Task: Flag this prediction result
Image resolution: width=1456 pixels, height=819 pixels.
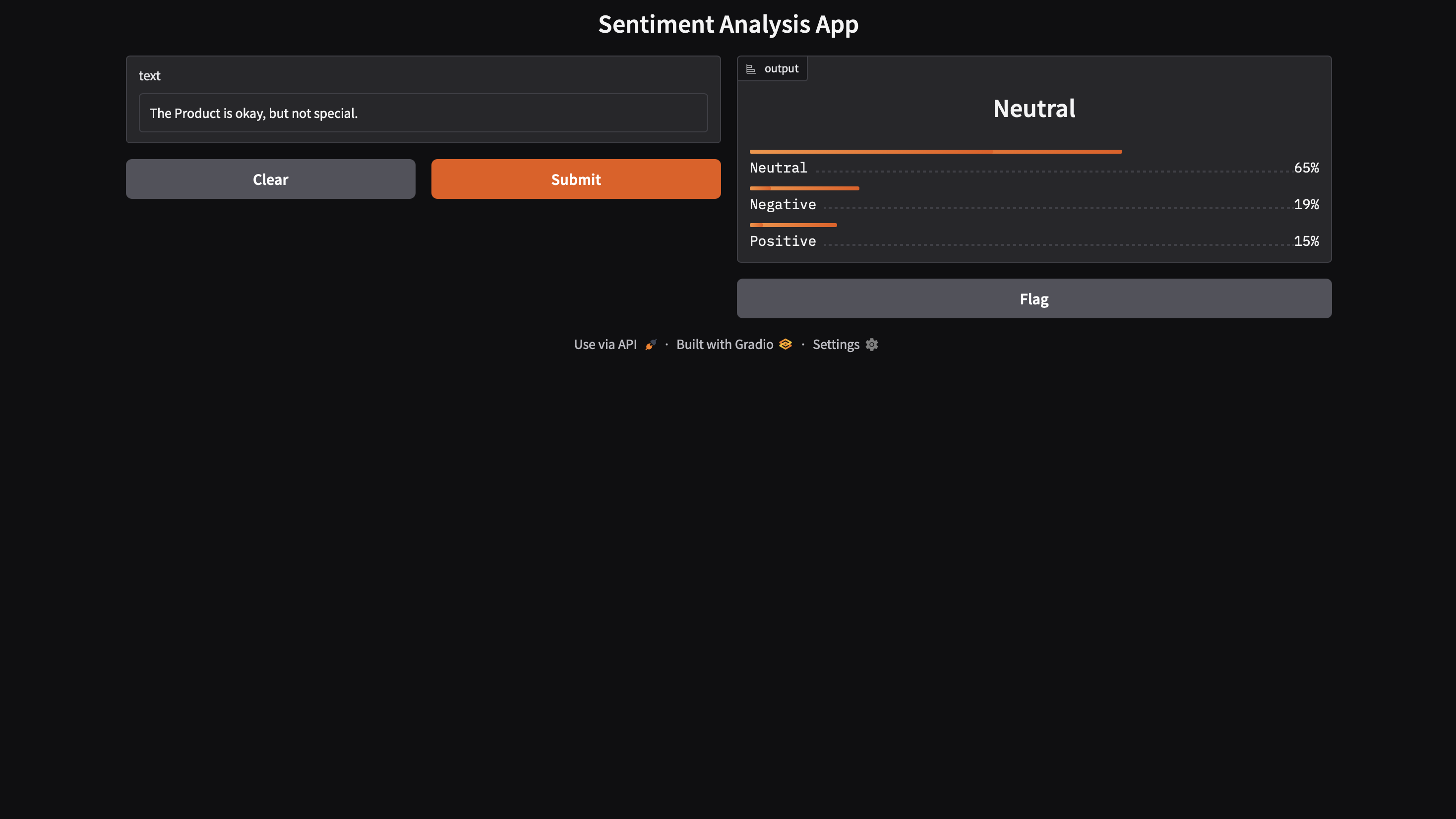Action: coord(1034,298)
